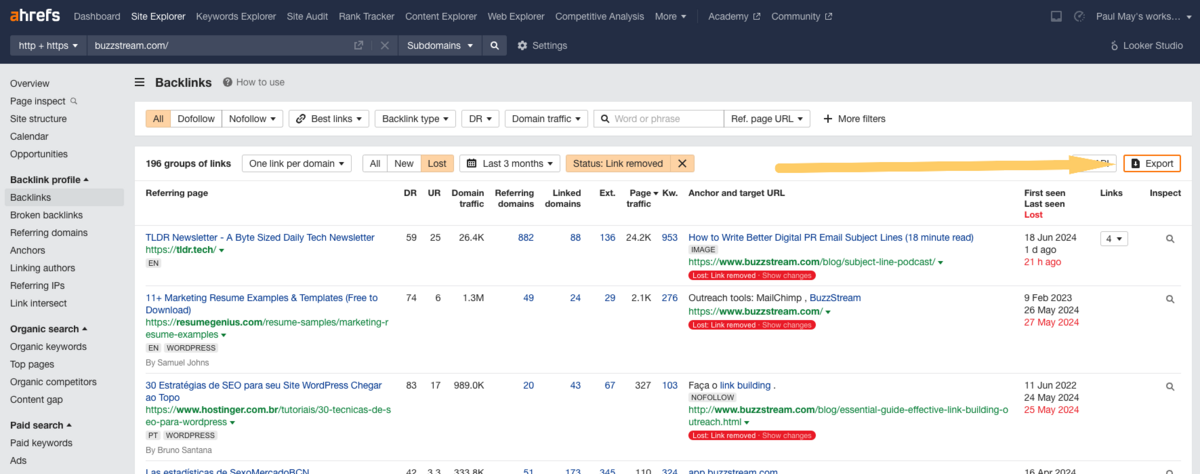Open the Last 3 months date picker

coord(509,163)
